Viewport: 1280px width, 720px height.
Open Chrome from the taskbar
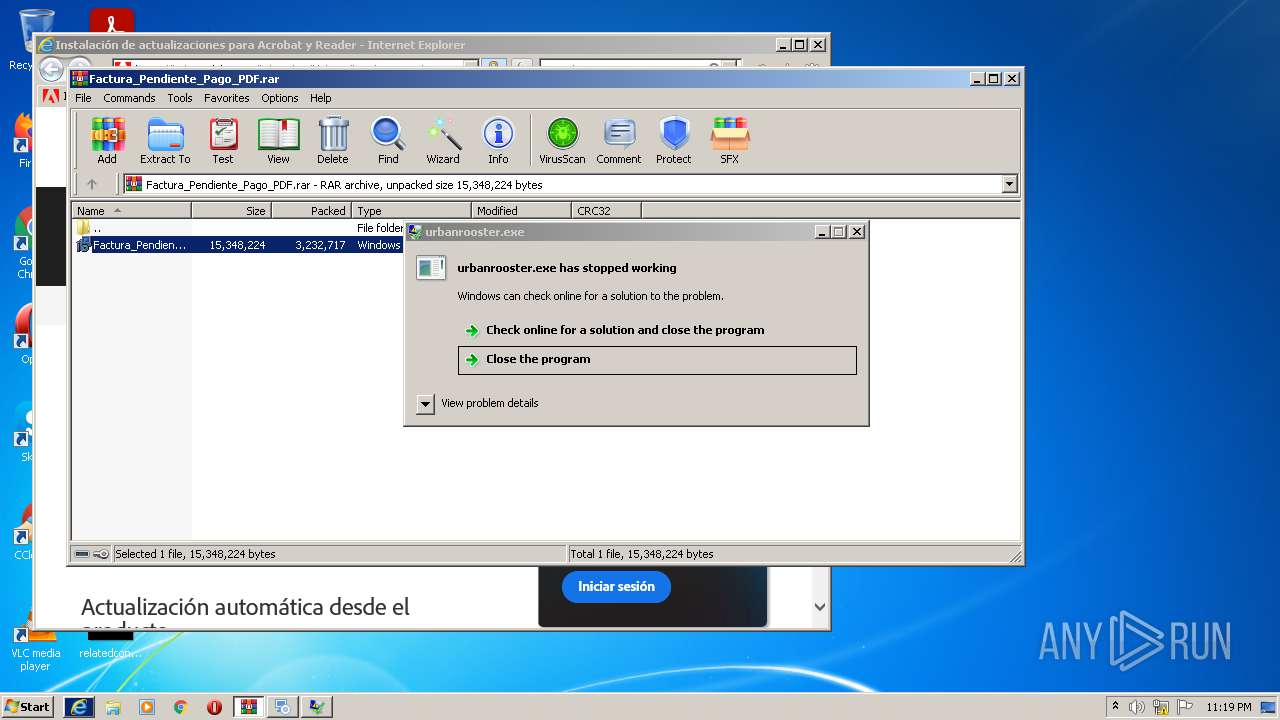(x=180, y=707)
